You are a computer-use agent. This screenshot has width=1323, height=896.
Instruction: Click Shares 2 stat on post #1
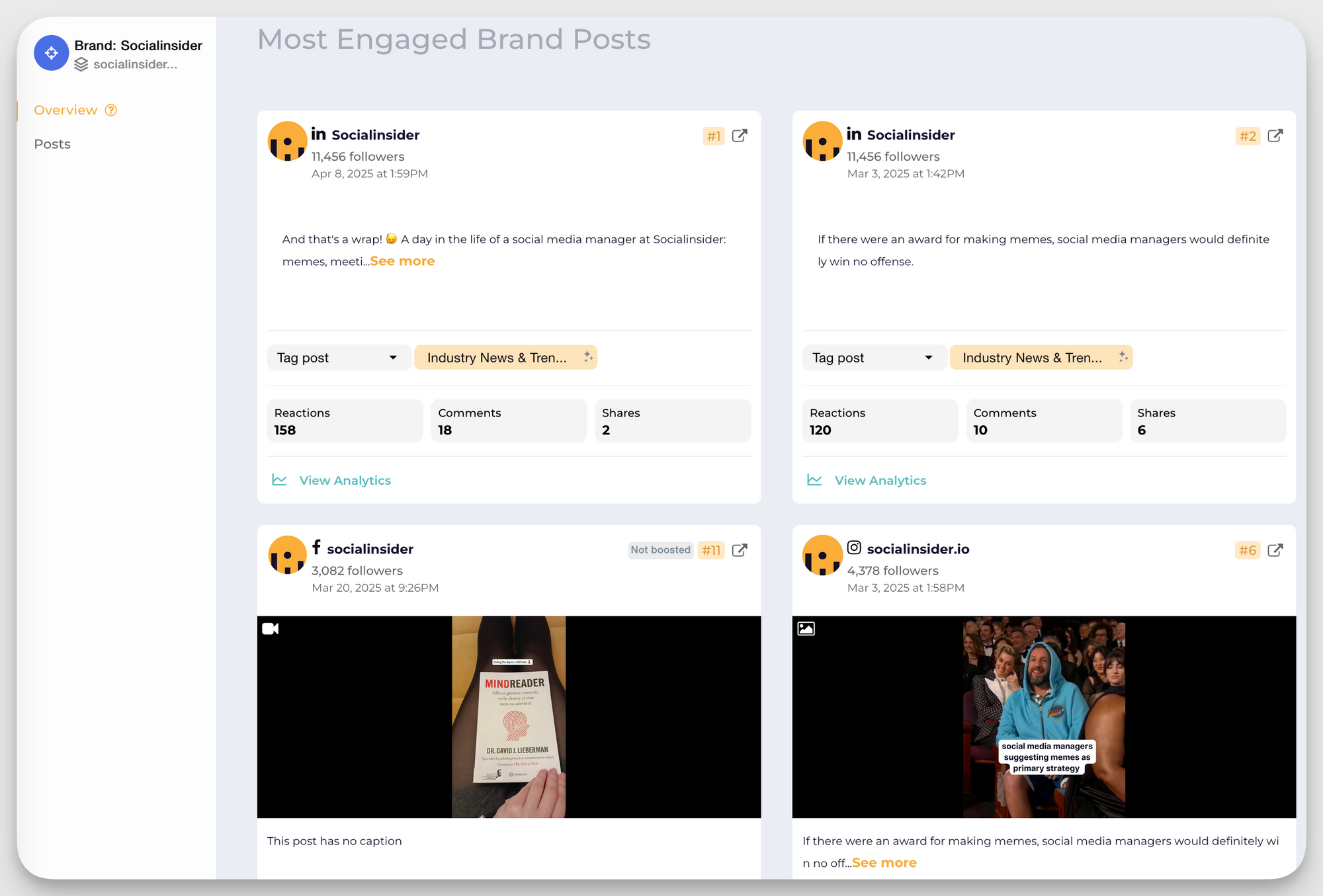tap(673, 421)
